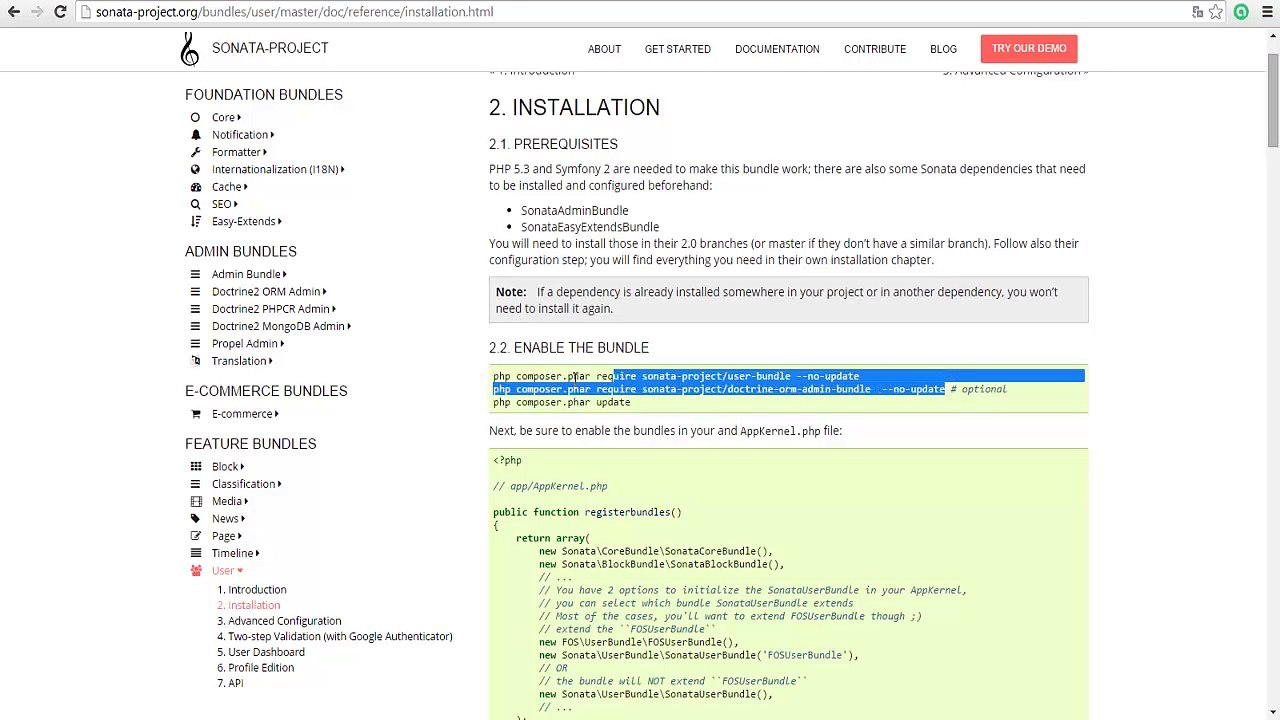1280x720 pixels.
Task: Click the film icon beside Media
Action: [195, 501]
